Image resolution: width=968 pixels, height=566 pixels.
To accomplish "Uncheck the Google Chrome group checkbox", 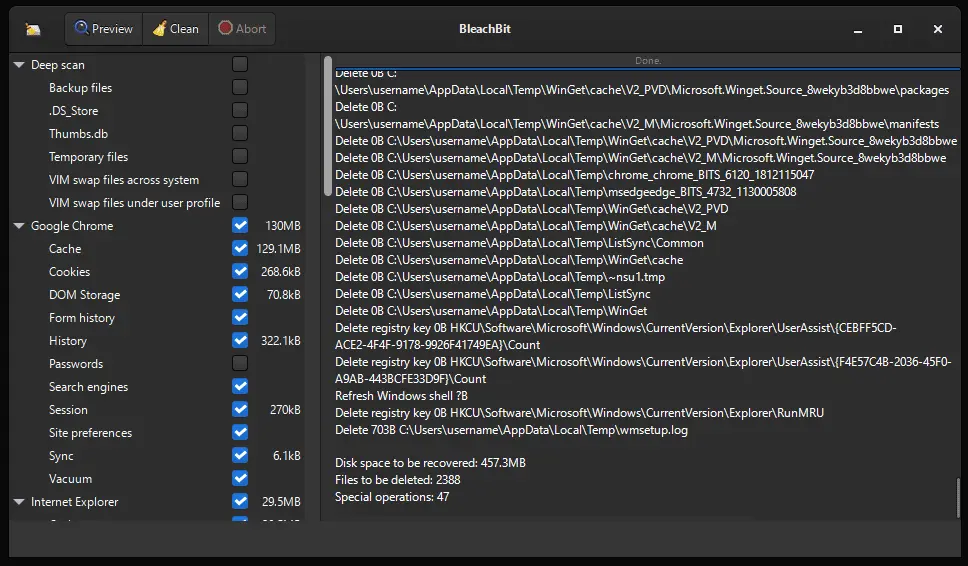I will 240,225.
